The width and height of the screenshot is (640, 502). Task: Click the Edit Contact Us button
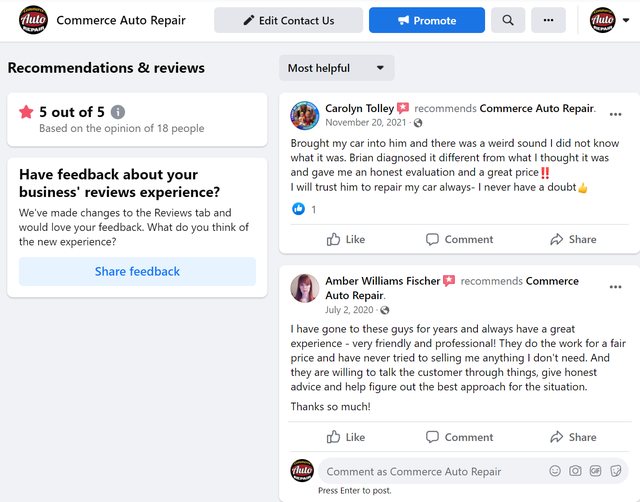[288, 20]
